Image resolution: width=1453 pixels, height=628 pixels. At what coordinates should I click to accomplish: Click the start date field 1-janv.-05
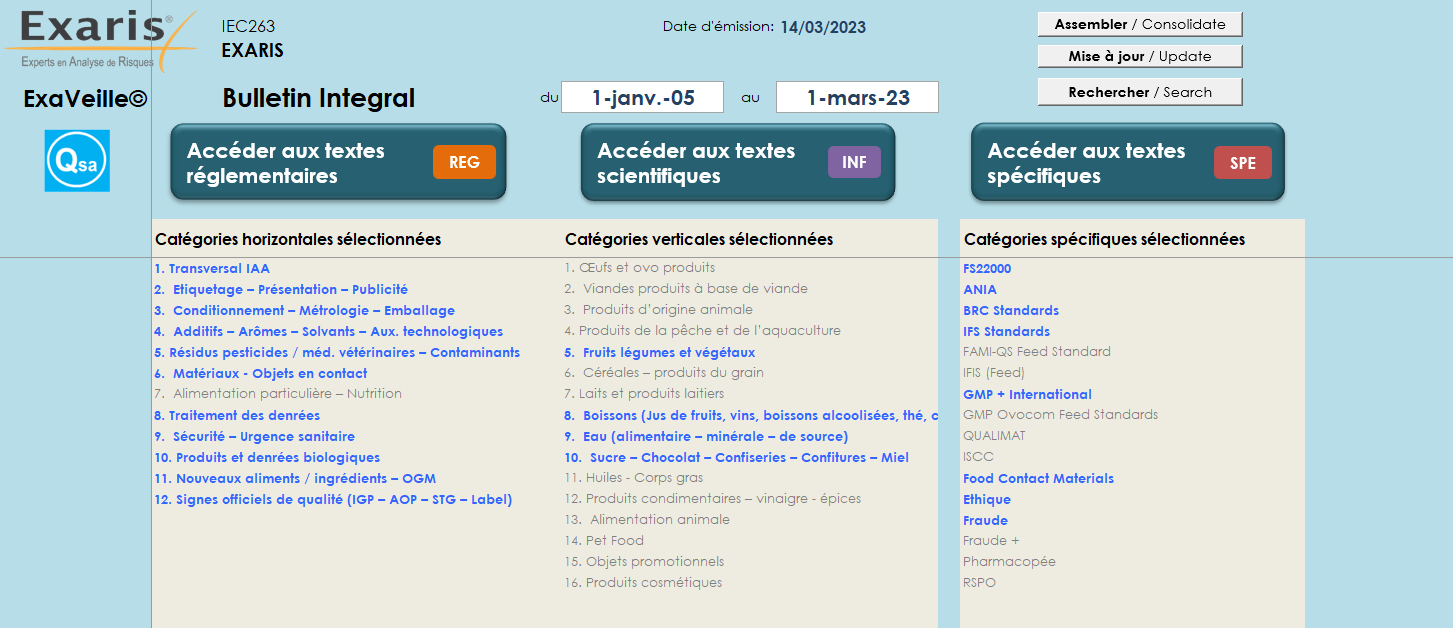click(642, 97)
